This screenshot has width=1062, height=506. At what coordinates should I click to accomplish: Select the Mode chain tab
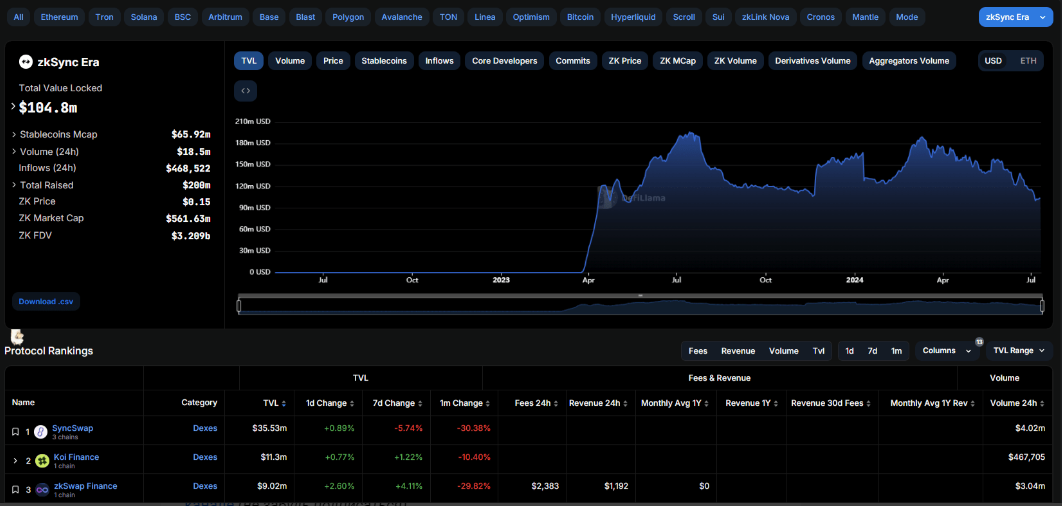coord(907,17)
